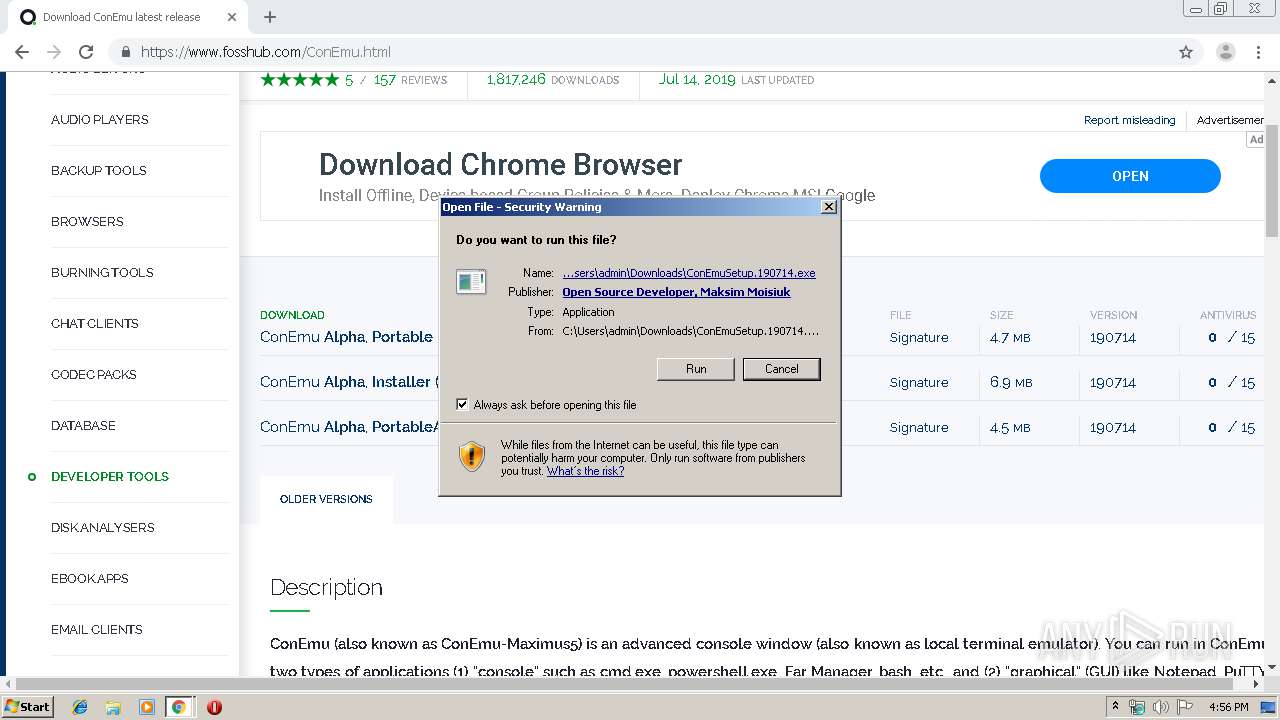Open Codec Packs category
Screen dimensions: 1280x720
point(94,374)
